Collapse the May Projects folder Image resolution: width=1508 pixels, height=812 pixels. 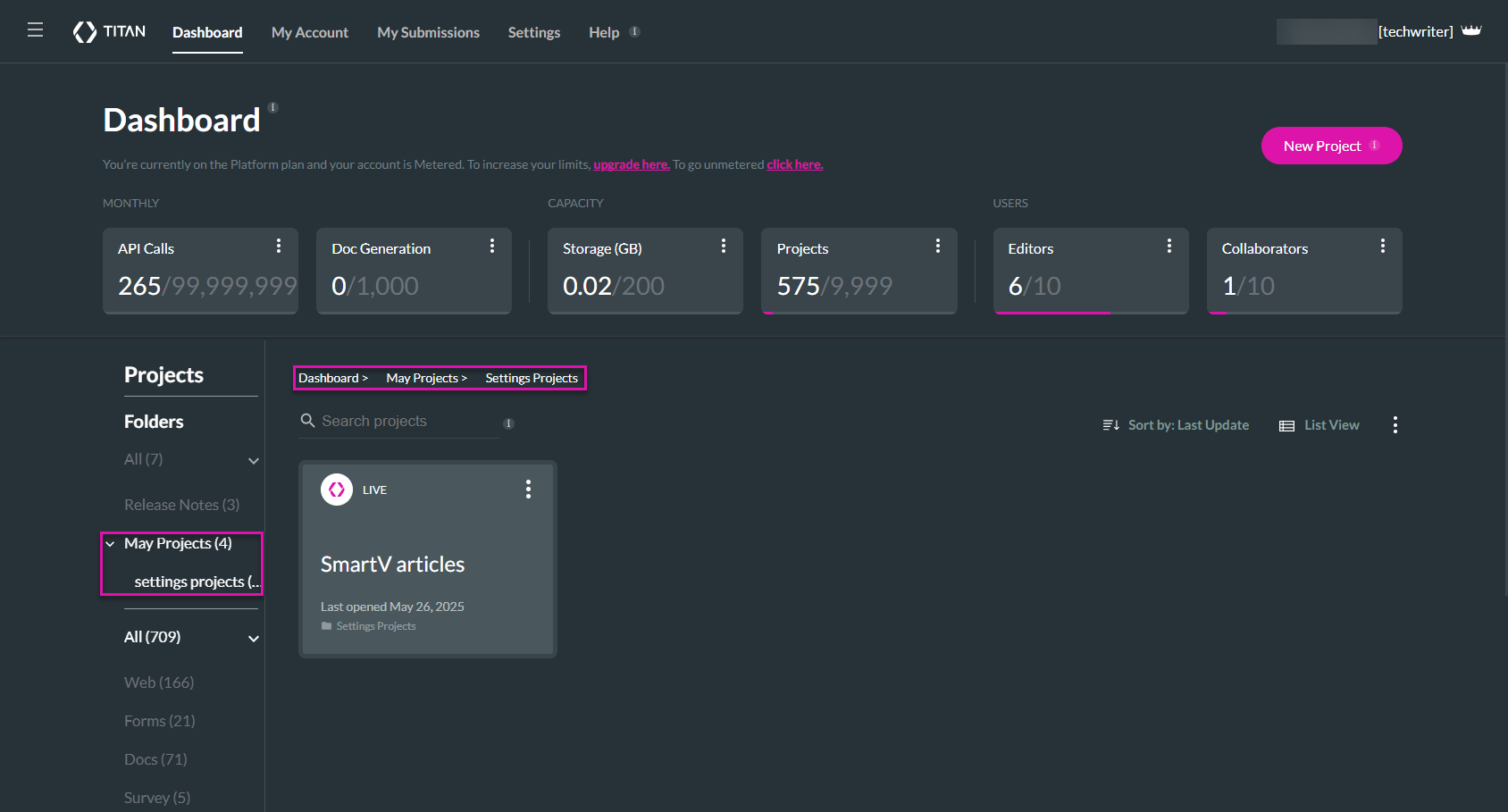[x=110, y=544]
